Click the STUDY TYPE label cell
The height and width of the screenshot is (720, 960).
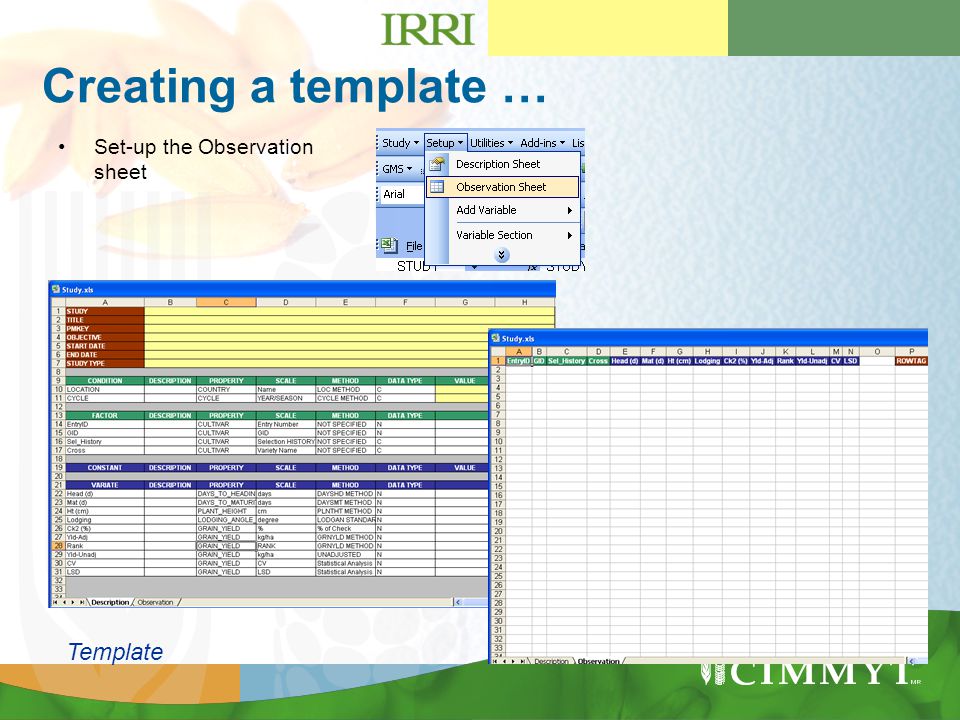coord(105,363)
